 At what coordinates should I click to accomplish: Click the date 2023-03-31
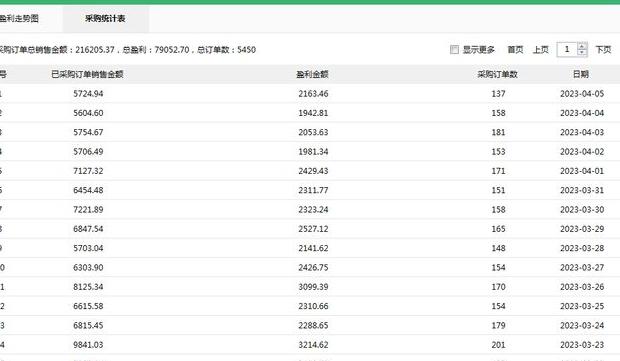pyautogui.click(x=582, y=191)
